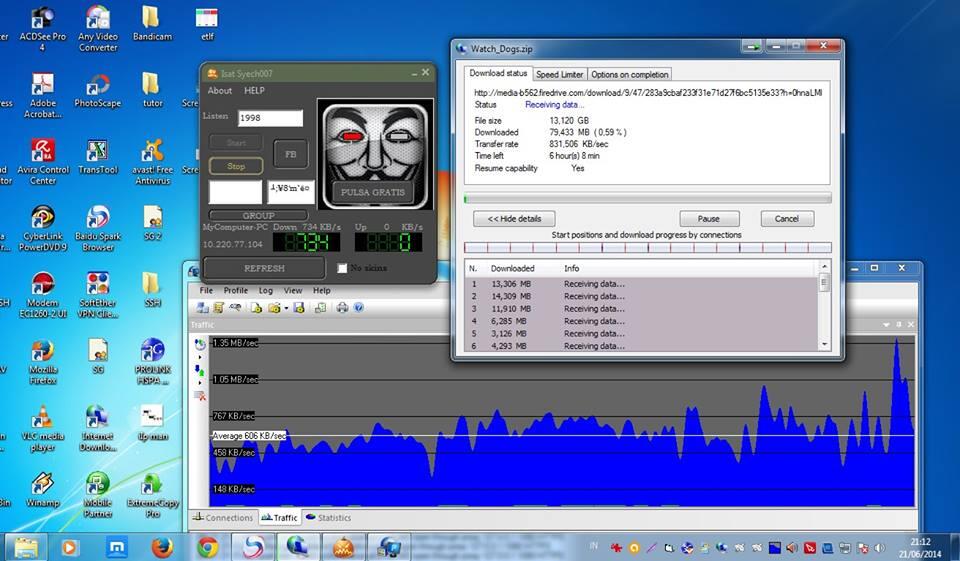
Task: Click the red X clear icon beside traffic graph
Action: click(x=200, y=396)
